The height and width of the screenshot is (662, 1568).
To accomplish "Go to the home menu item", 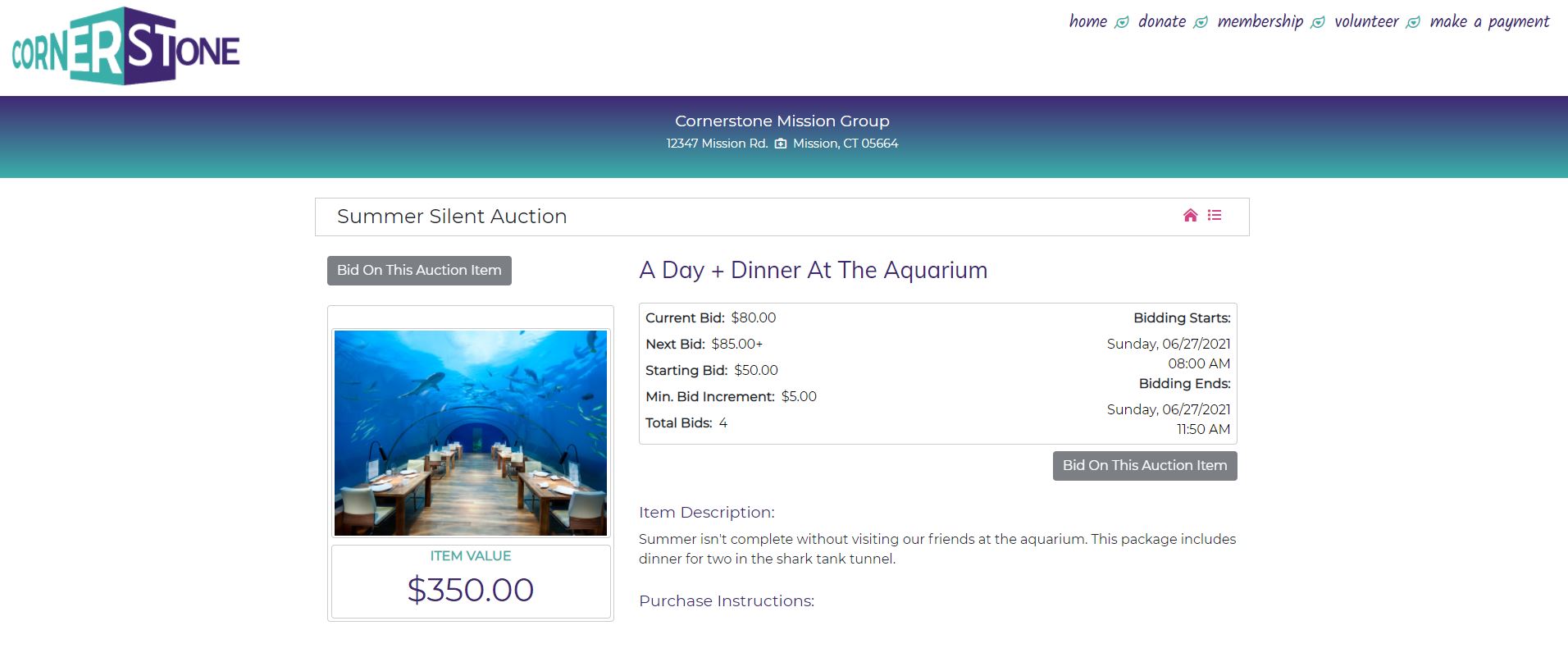I will click(x=1087, y=21).
